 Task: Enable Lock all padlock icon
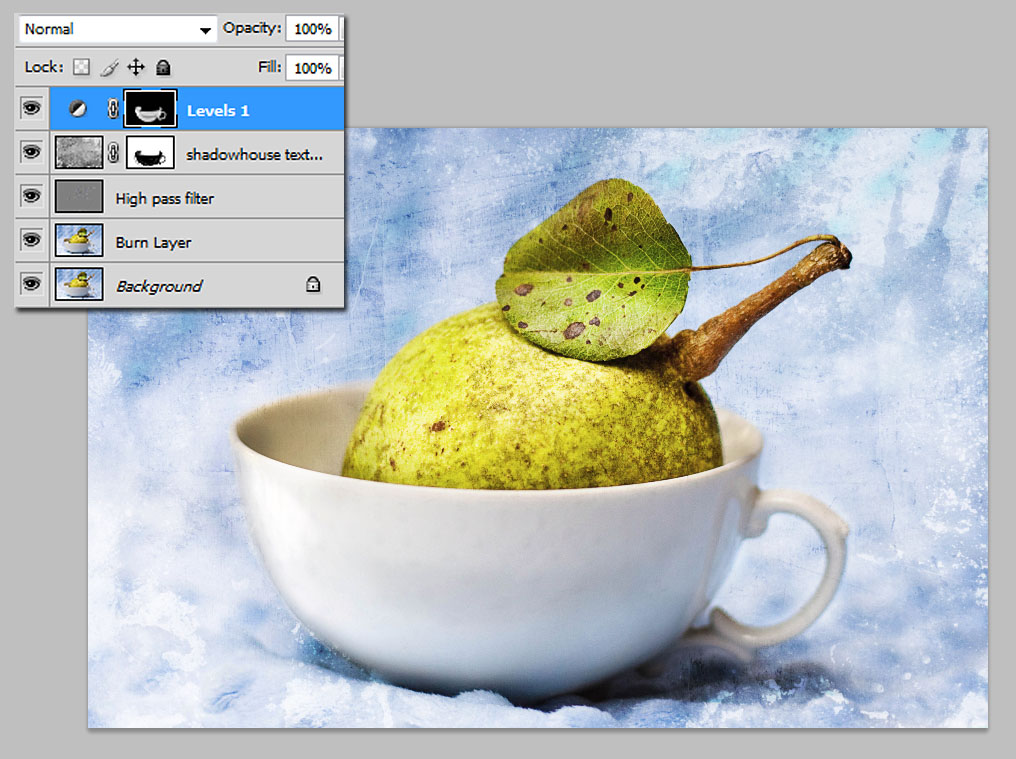161,67
